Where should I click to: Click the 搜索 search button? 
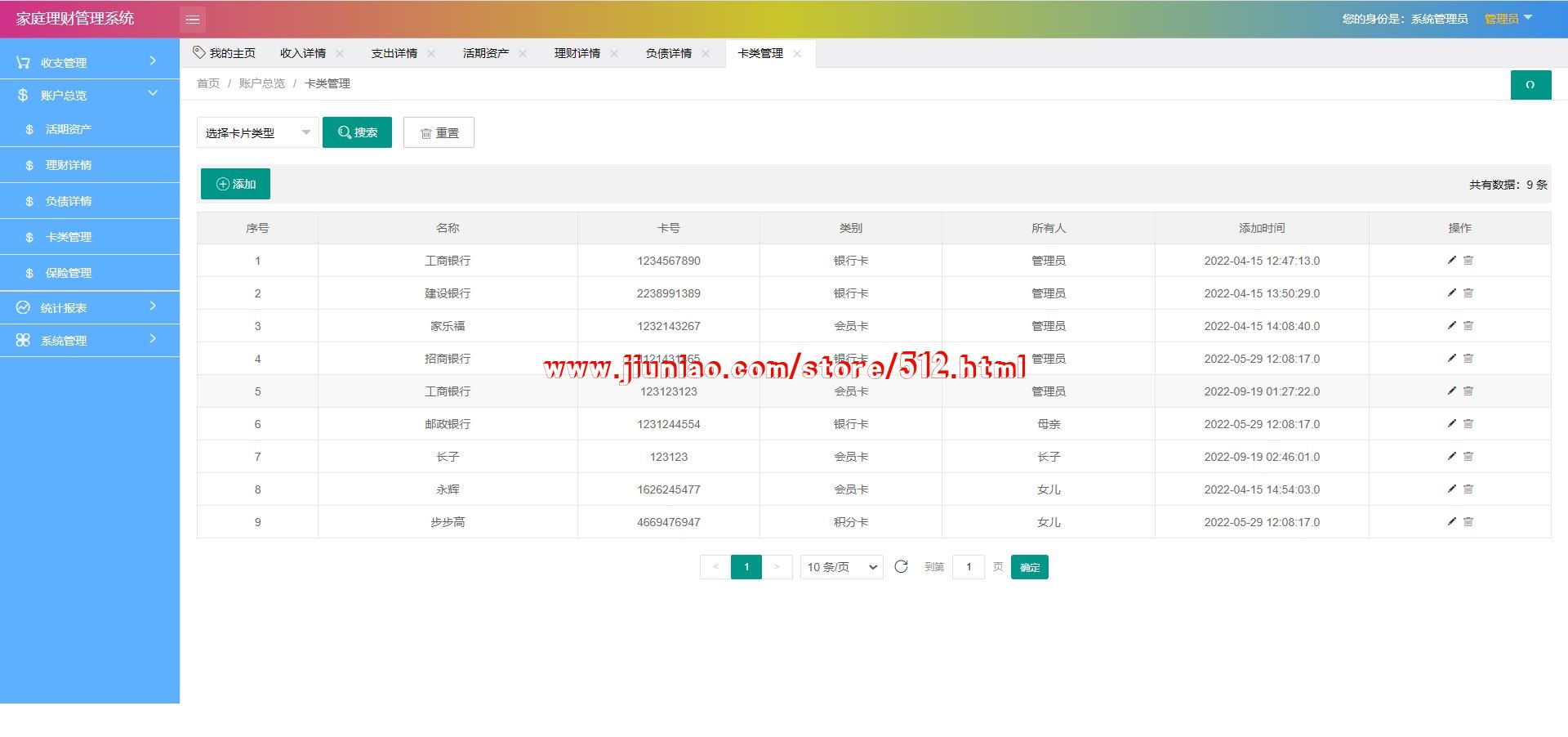tap(357, 132)
